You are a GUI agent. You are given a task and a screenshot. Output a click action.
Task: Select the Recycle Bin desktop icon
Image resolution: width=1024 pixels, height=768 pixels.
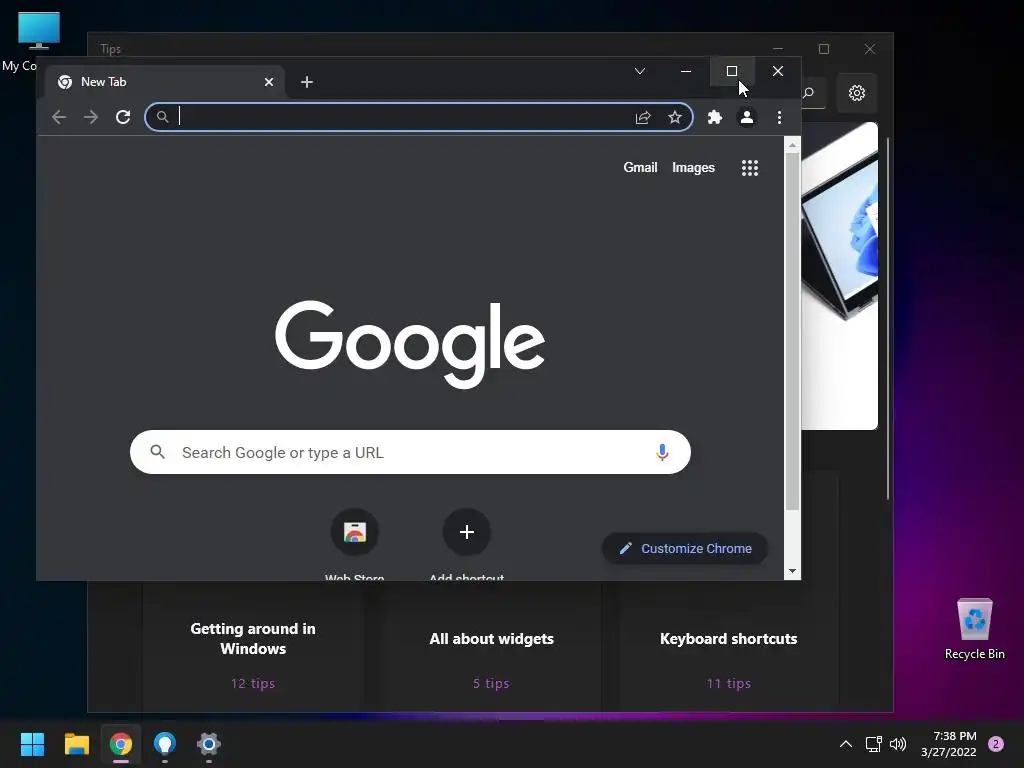[974, 628]
